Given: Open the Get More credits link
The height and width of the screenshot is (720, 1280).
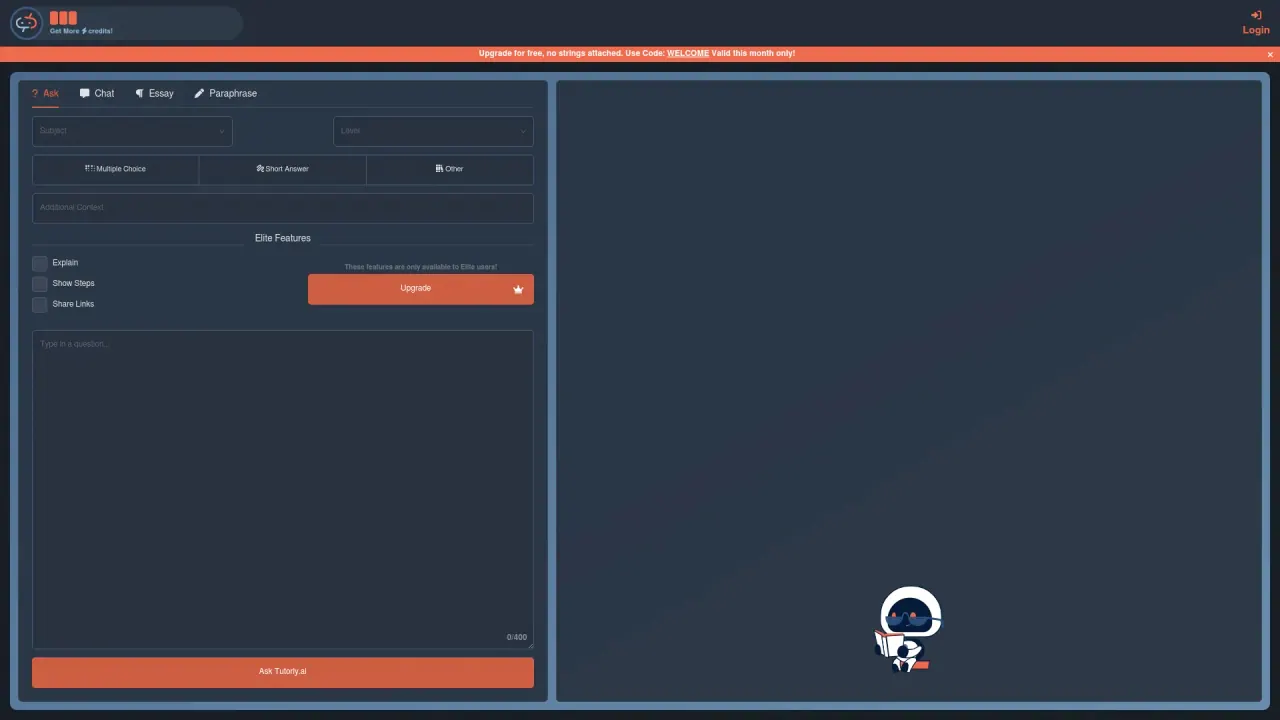Looking at the screenshot, I should pyautogui.click(x=81, y=31).
